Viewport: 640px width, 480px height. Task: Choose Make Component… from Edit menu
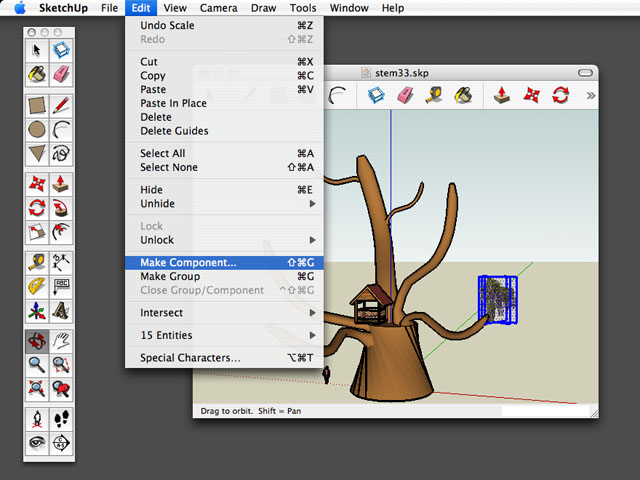click(224, 262)
